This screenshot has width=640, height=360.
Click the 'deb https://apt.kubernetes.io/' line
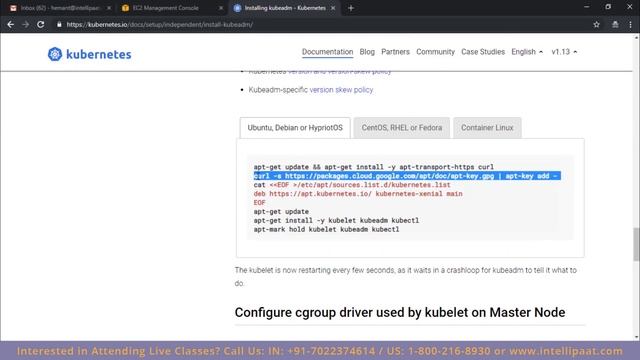tap(358, 194)
